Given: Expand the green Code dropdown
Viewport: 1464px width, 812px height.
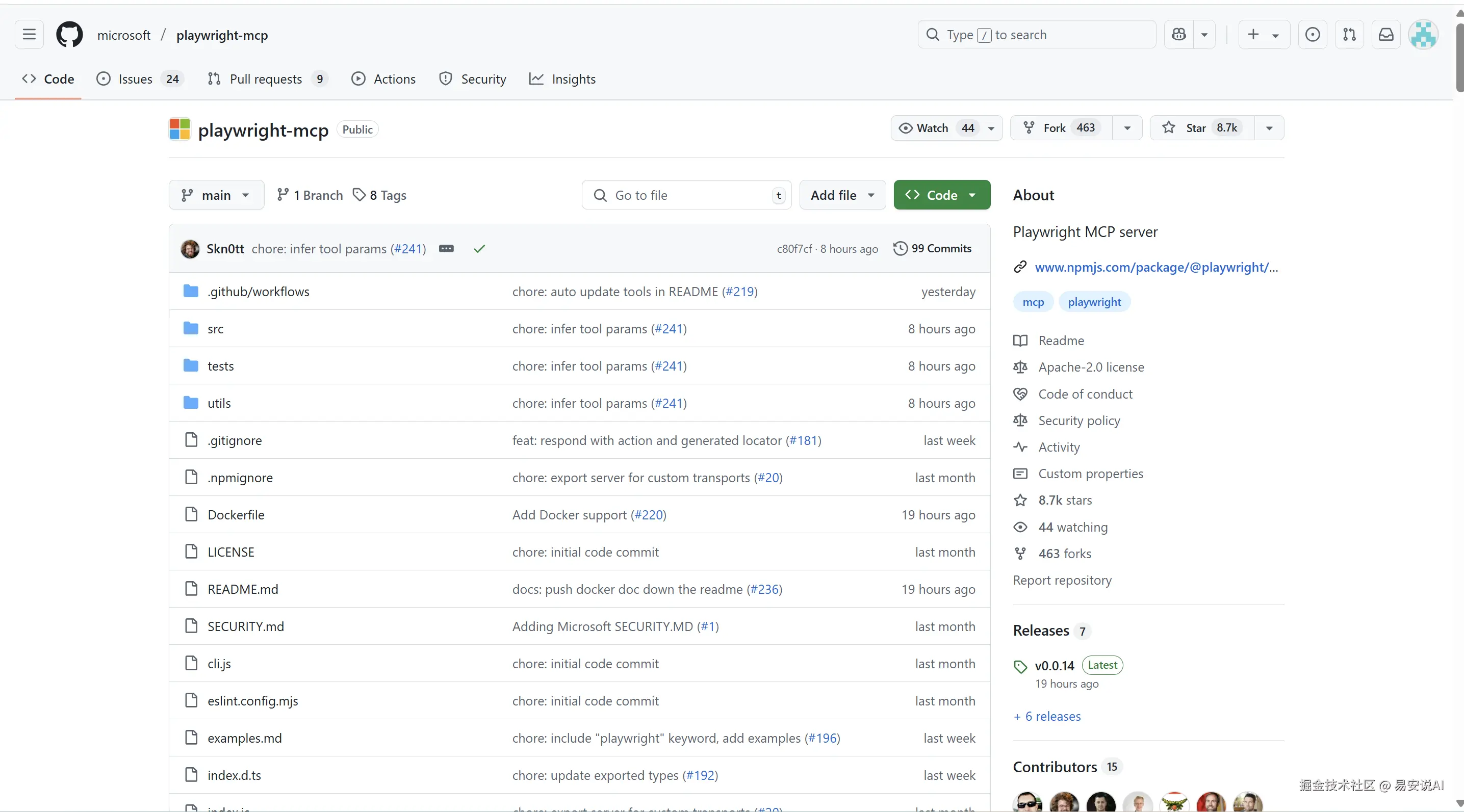Looking at the screenshot, I should point(942,195).
